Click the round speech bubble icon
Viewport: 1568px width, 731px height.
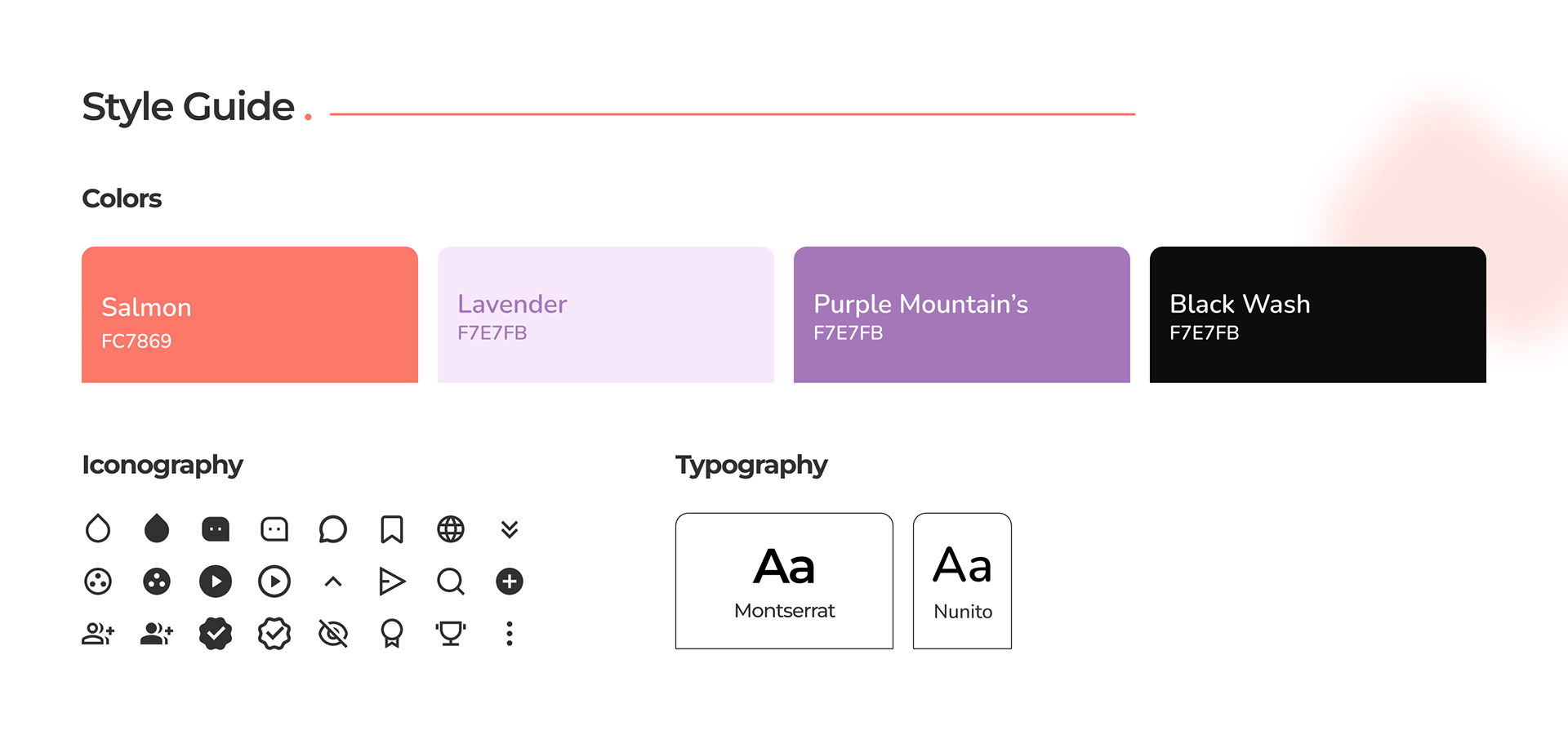click(x=333, y=529)
